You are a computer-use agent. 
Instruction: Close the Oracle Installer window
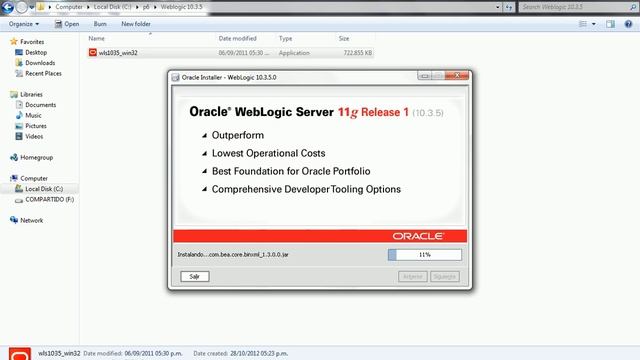tap(457, 76)
